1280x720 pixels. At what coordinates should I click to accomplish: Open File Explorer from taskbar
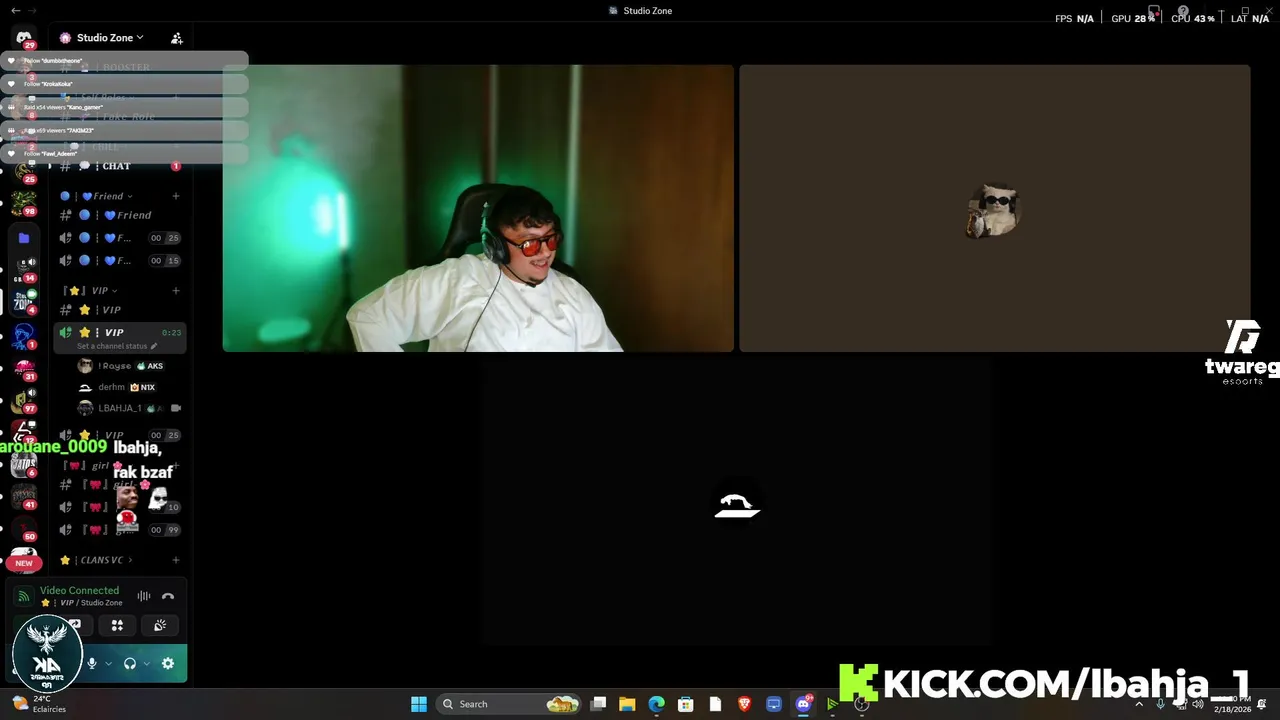coord(627,704)
